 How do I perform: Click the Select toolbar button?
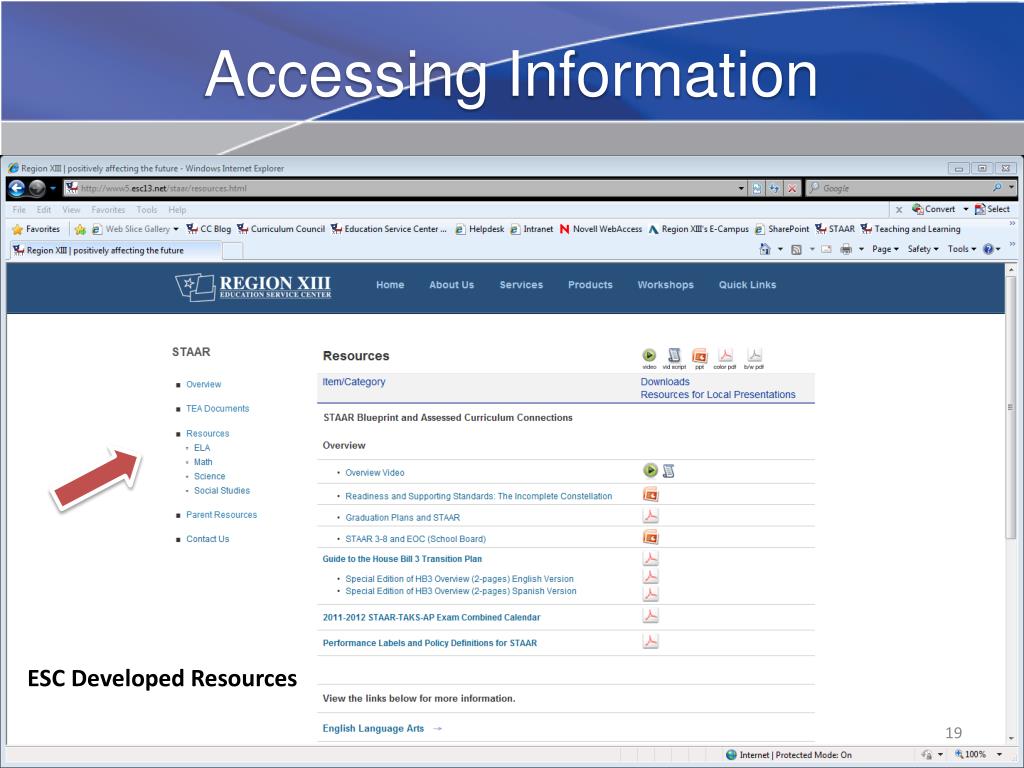992,209
